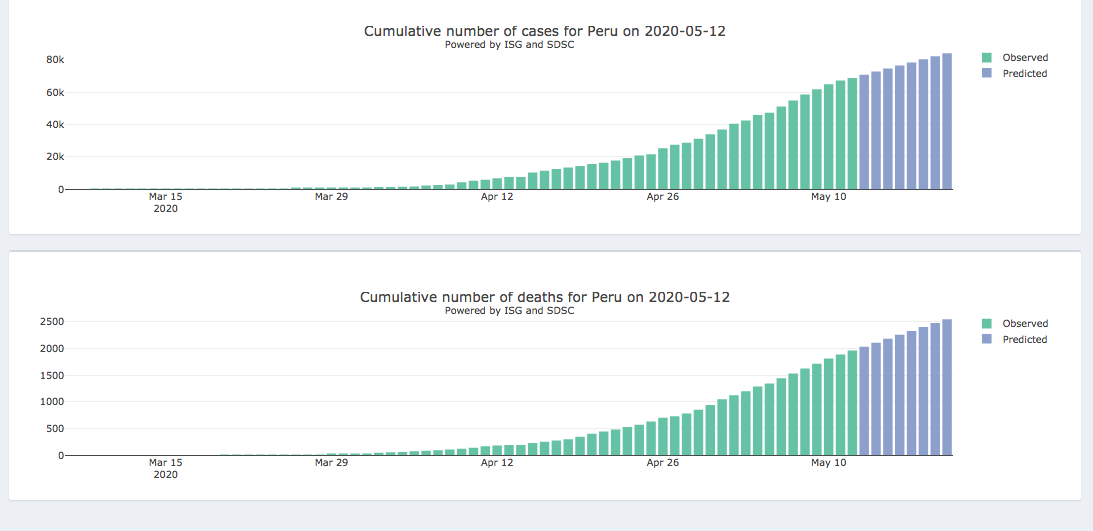Click the blue Predicted swatch in the cases legend
Viewport: 1093px width, 531px height.
click(x=988, y=74)
